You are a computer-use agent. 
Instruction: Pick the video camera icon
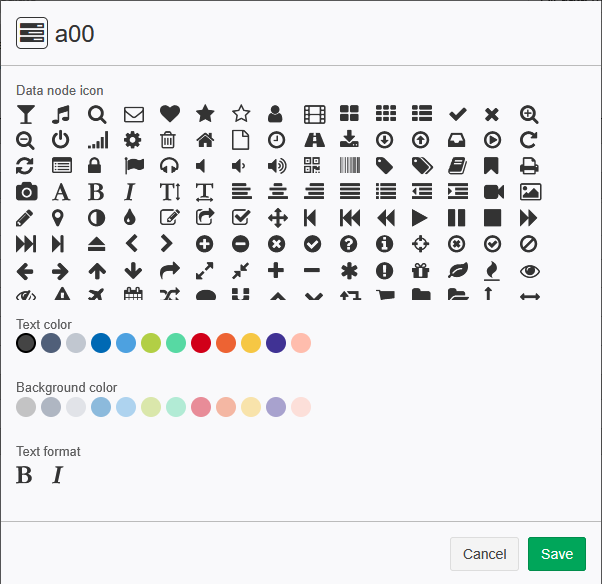494,192
